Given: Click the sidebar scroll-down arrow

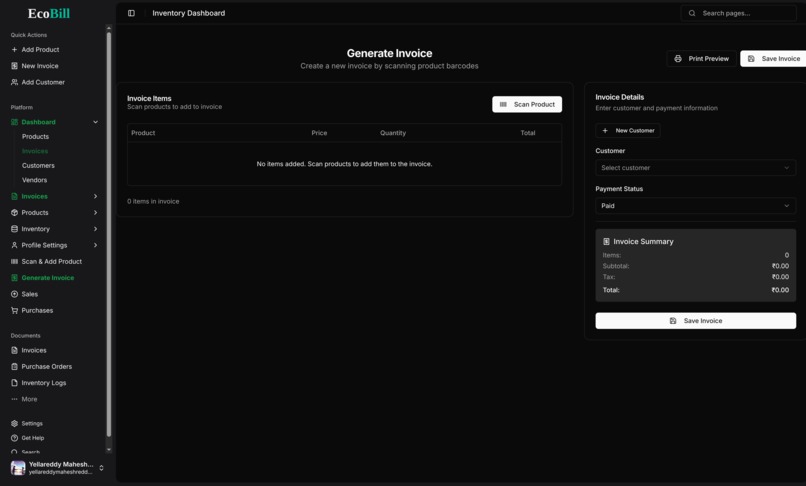Looking at the screenshot, I should click(108, 450).
